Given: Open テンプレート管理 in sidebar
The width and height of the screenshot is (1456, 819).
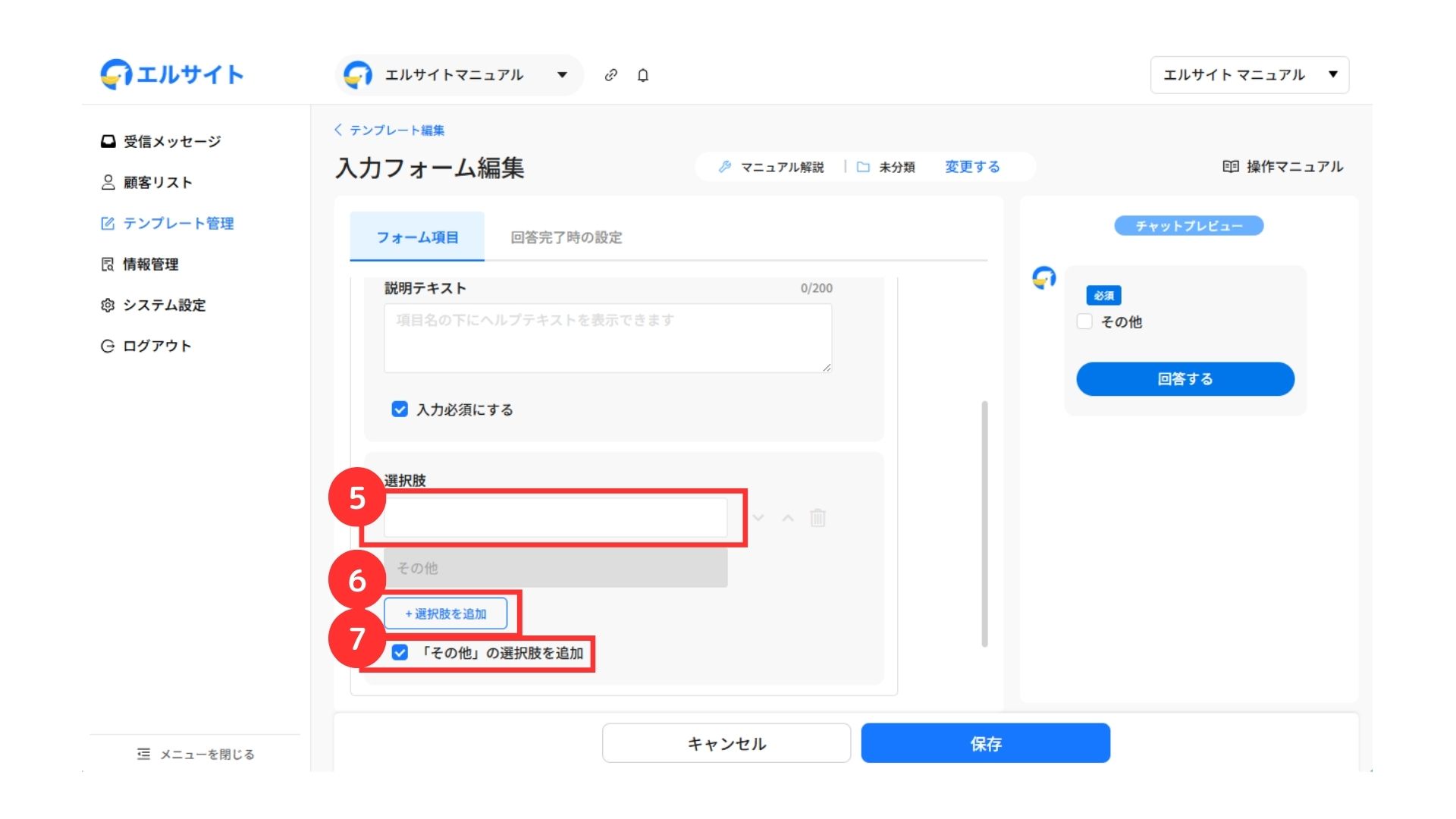Looking at the screenshot, I should point(177,224).
